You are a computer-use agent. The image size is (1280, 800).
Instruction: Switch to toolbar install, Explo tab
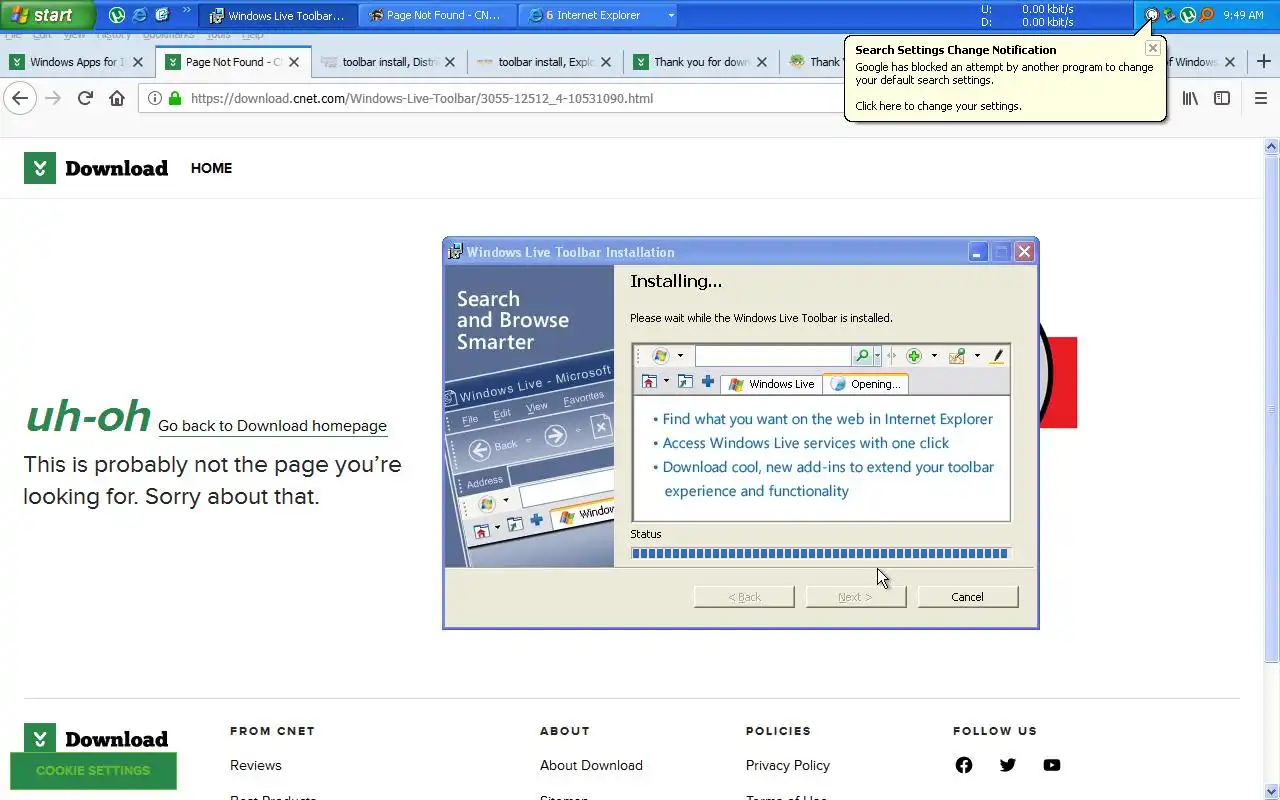pyautogui.click(x=544, y=62)
